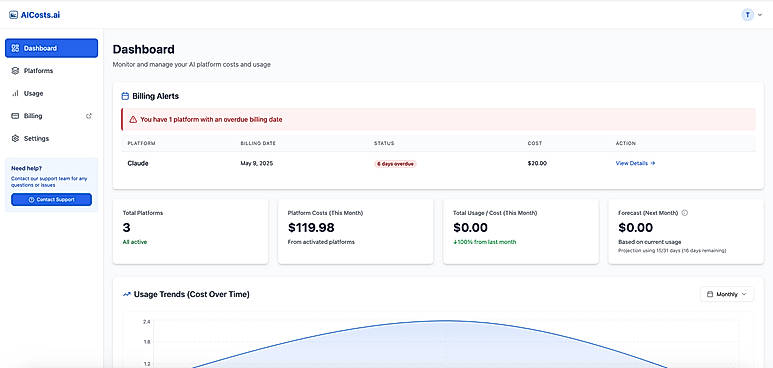Click the overdue warning triangle icon
Screen dimensions: 773x368
point(133,119)
